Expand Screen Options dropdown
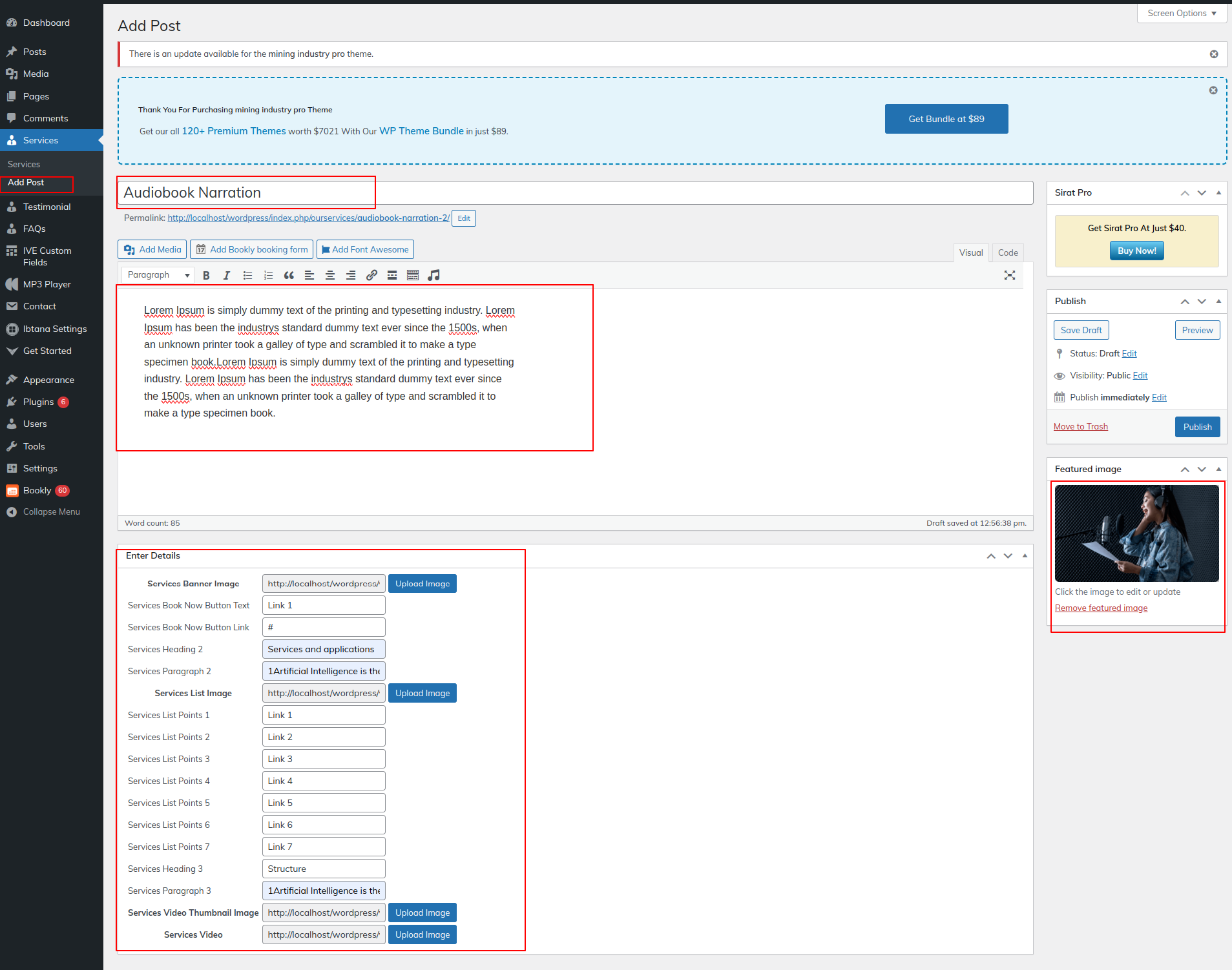1232x970 pixels. coord(1182,13)
